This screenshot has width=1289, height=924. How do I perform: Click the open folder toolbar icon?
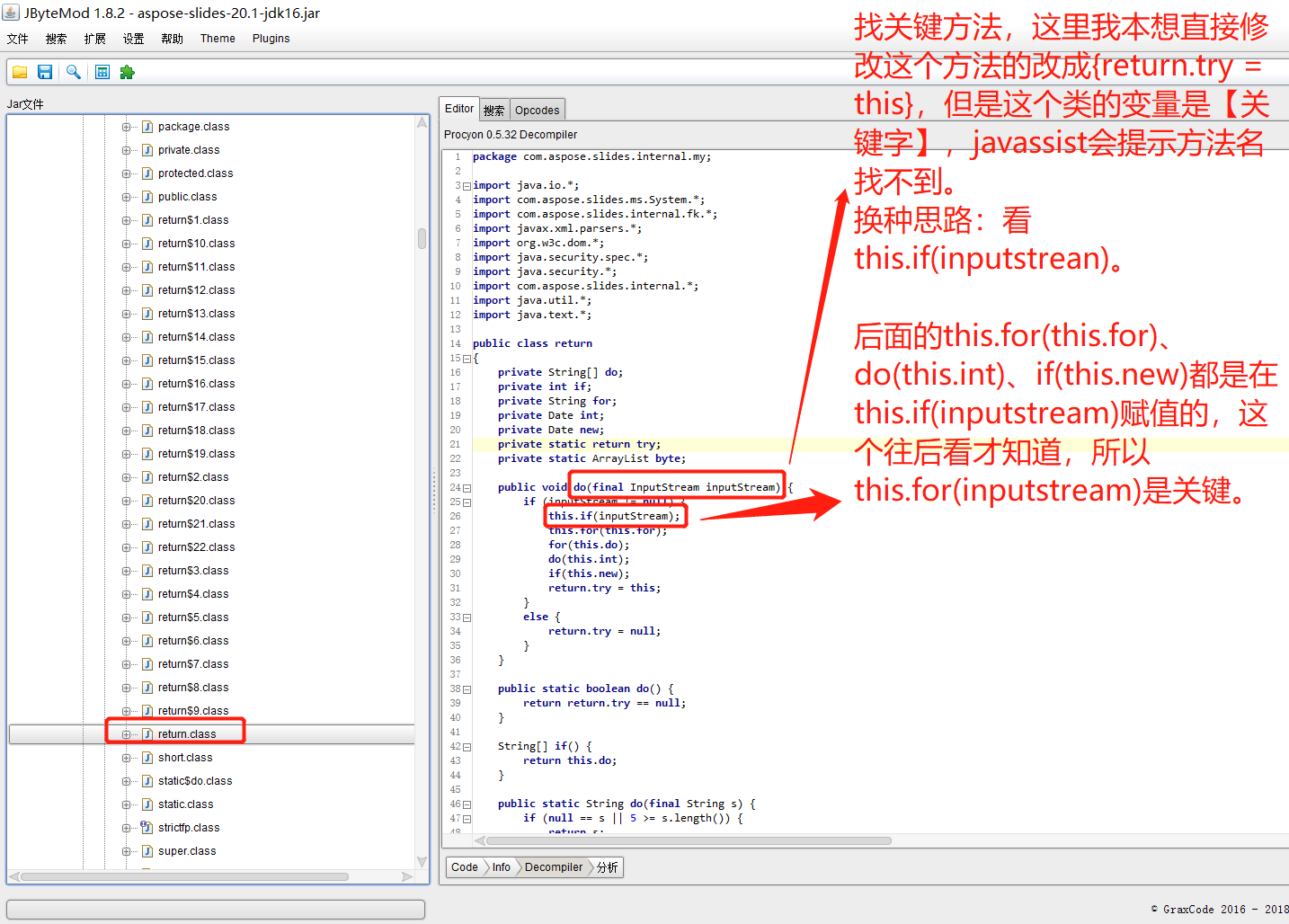pos(20,72)
